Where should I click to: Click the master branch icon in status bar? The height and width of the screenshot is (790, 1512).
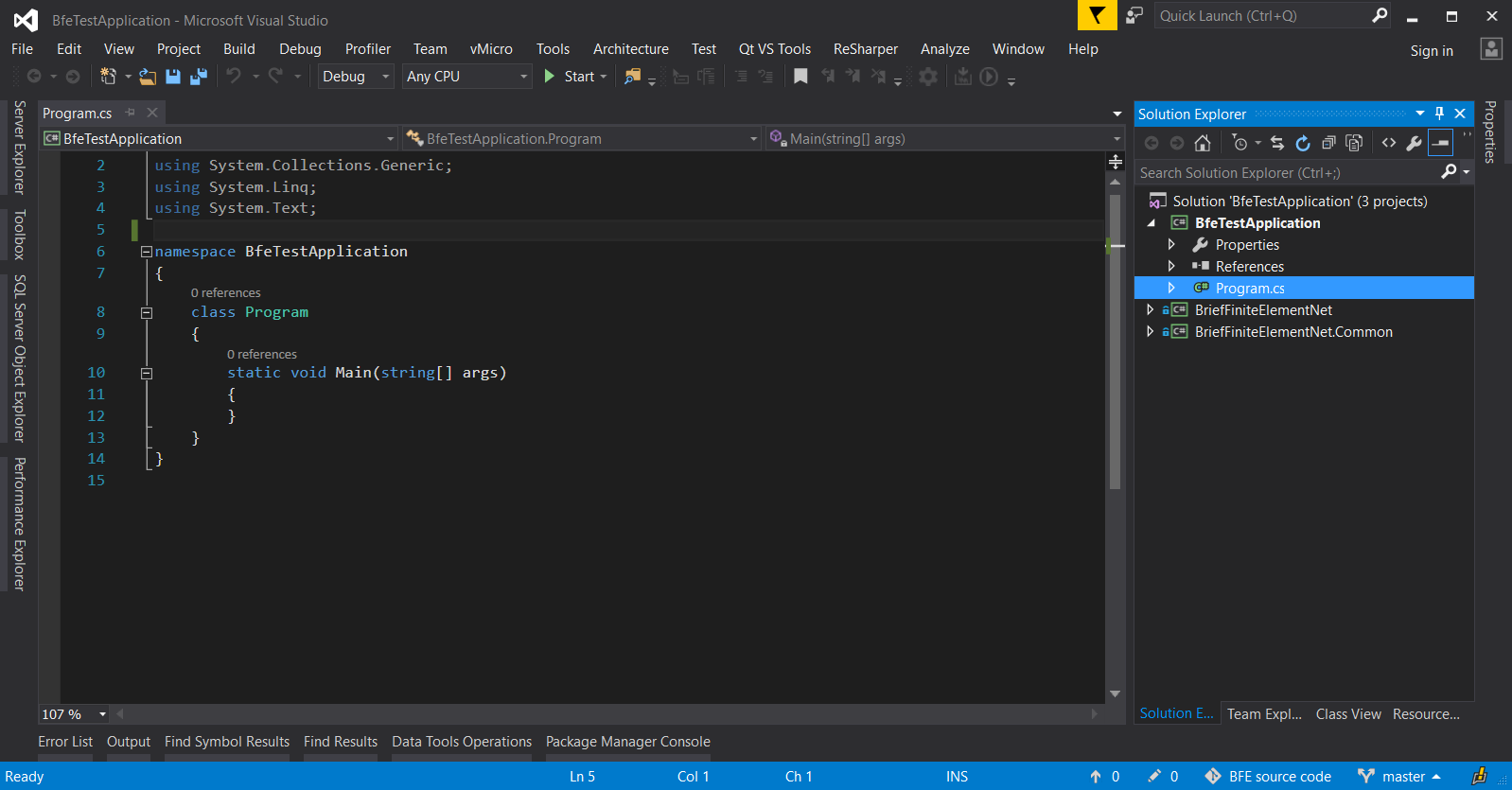[x=1366, y=776]
